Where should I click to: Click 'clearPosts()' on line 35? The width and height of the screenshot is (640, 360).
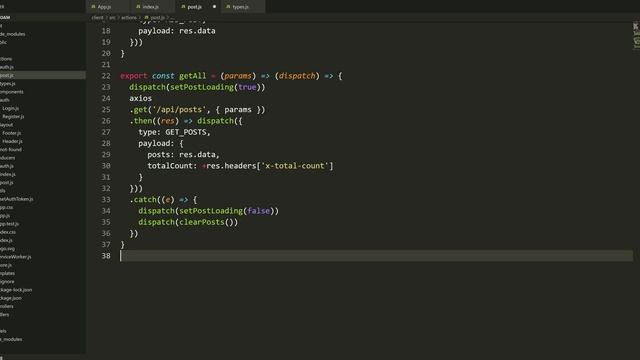coord(208,222)
